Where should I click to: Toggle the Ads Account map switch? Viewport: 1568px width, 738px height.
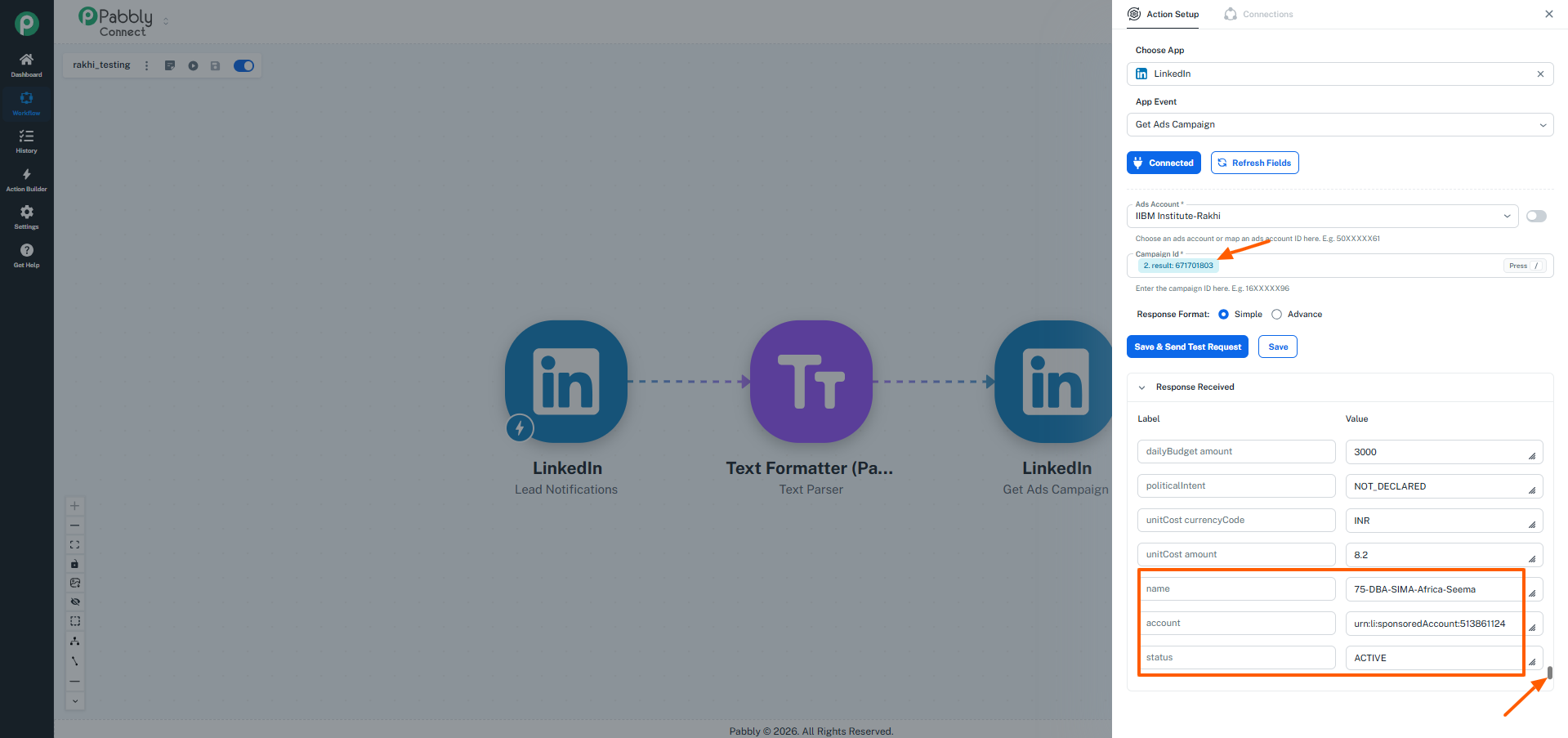[x=1536, y=216]
